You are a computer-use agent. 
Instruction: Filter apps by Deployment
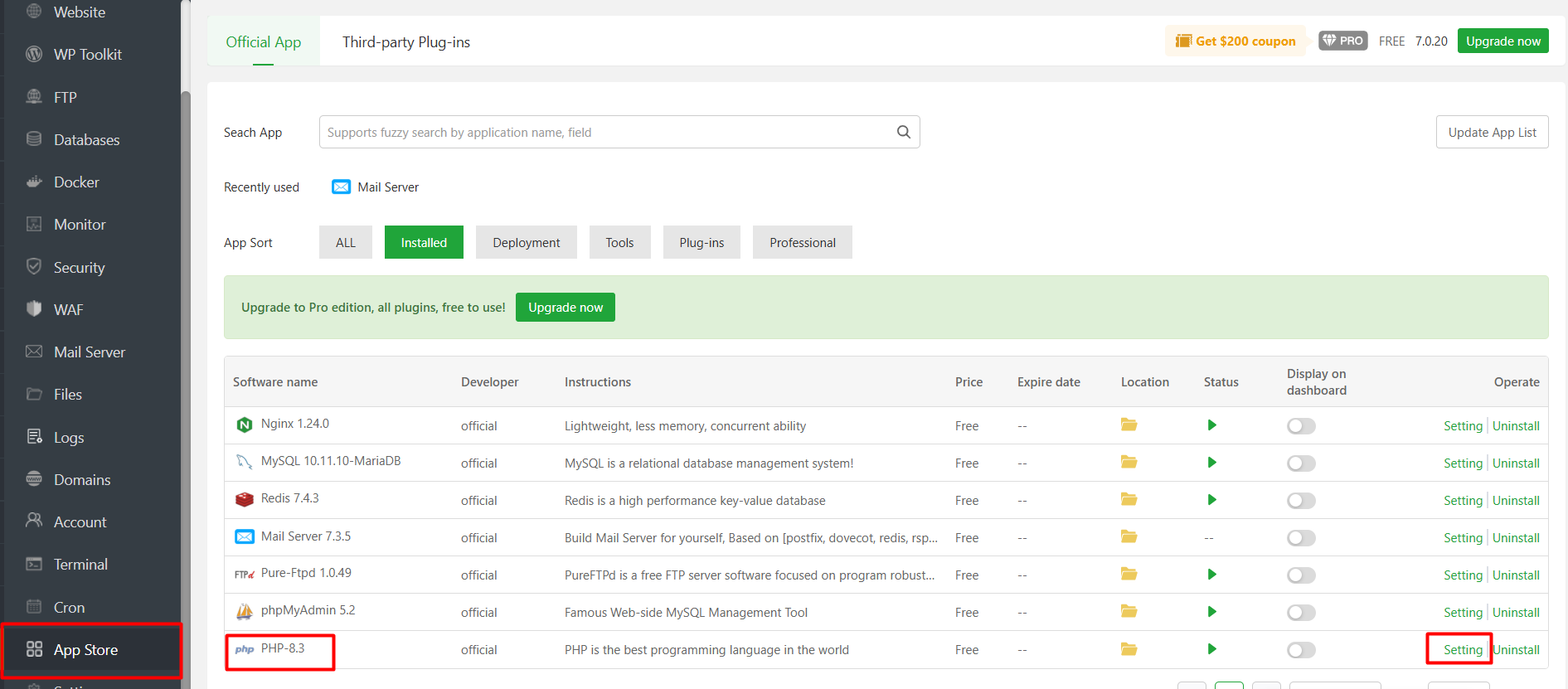pyautogui.click(x=527, y=242)
